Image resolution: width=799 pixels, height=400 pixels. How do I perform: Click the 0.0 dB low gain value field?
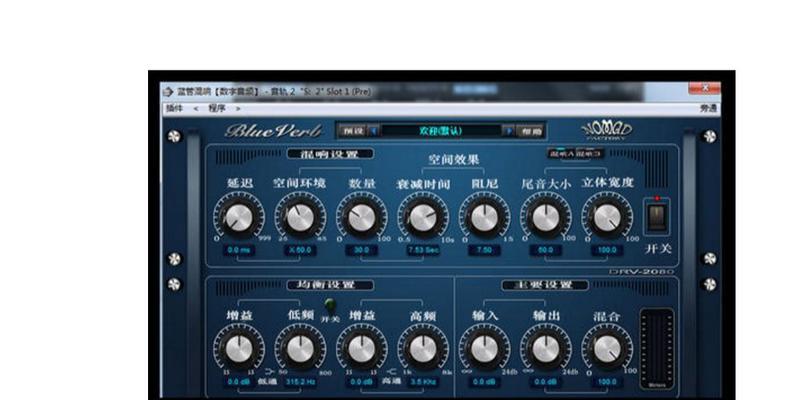click(238, 382)
